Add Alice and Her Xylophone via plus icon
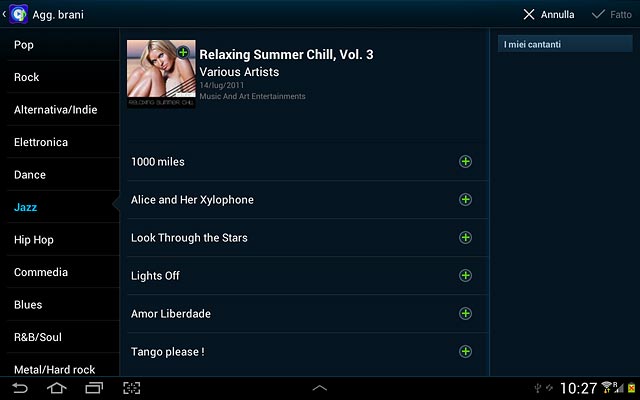Viewport: 640px width, 400px height. pos(465,200)
